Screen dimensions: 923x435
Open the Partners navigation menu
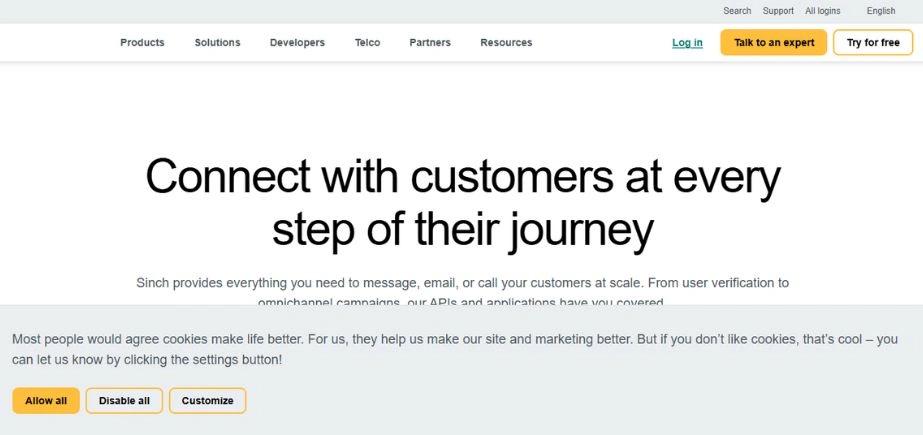pos(430,43)
